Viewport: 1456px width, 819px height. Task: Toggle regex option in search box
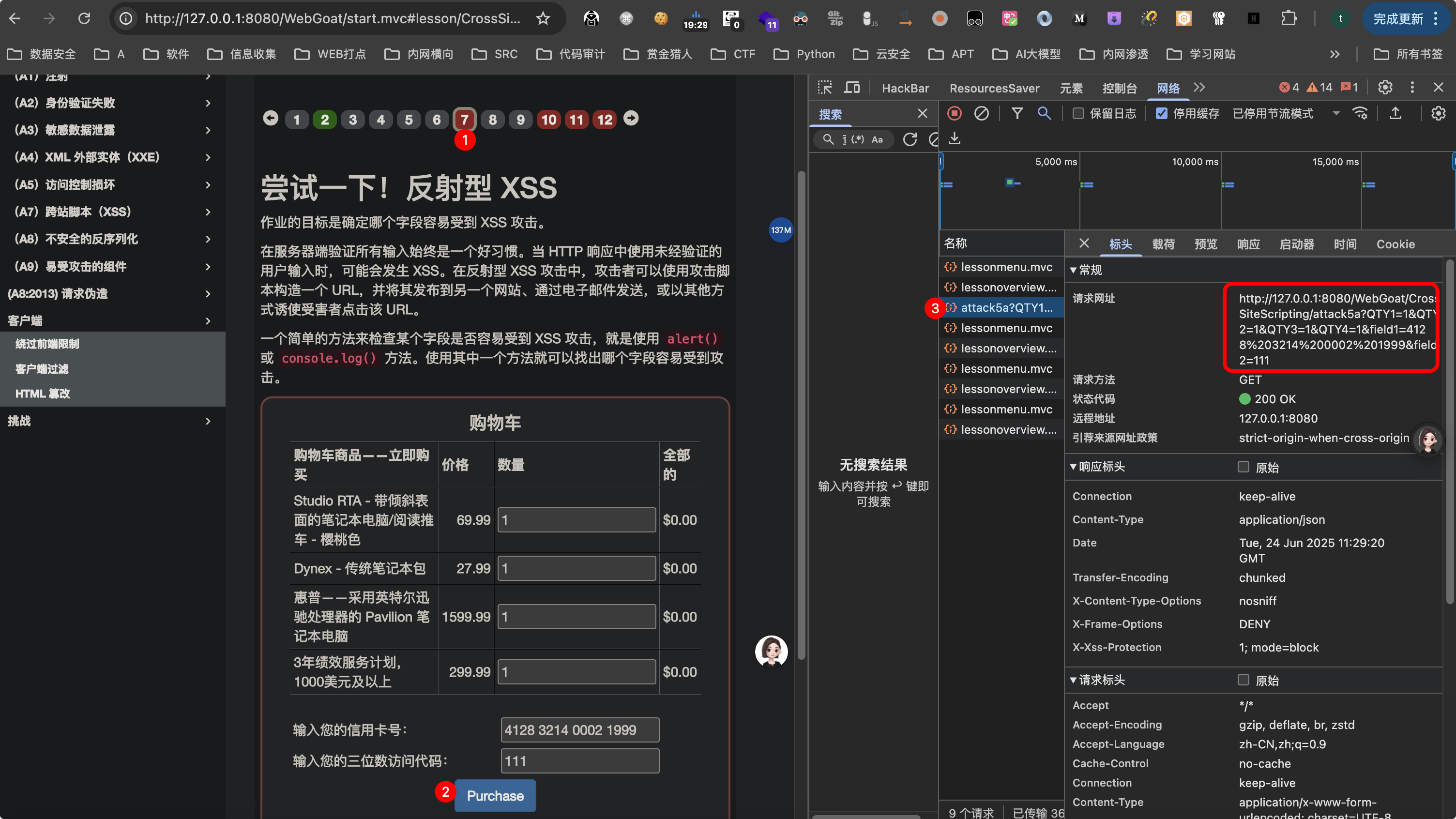point(857,139)
